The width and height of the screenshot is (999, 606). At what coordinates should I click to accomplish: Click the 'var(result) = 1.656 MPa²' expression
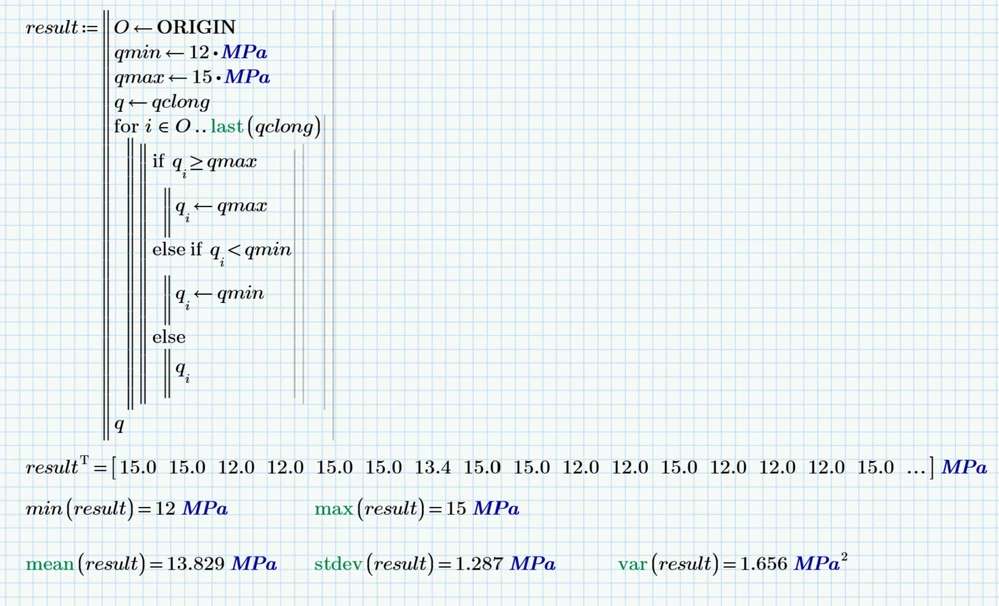[733, 563]
